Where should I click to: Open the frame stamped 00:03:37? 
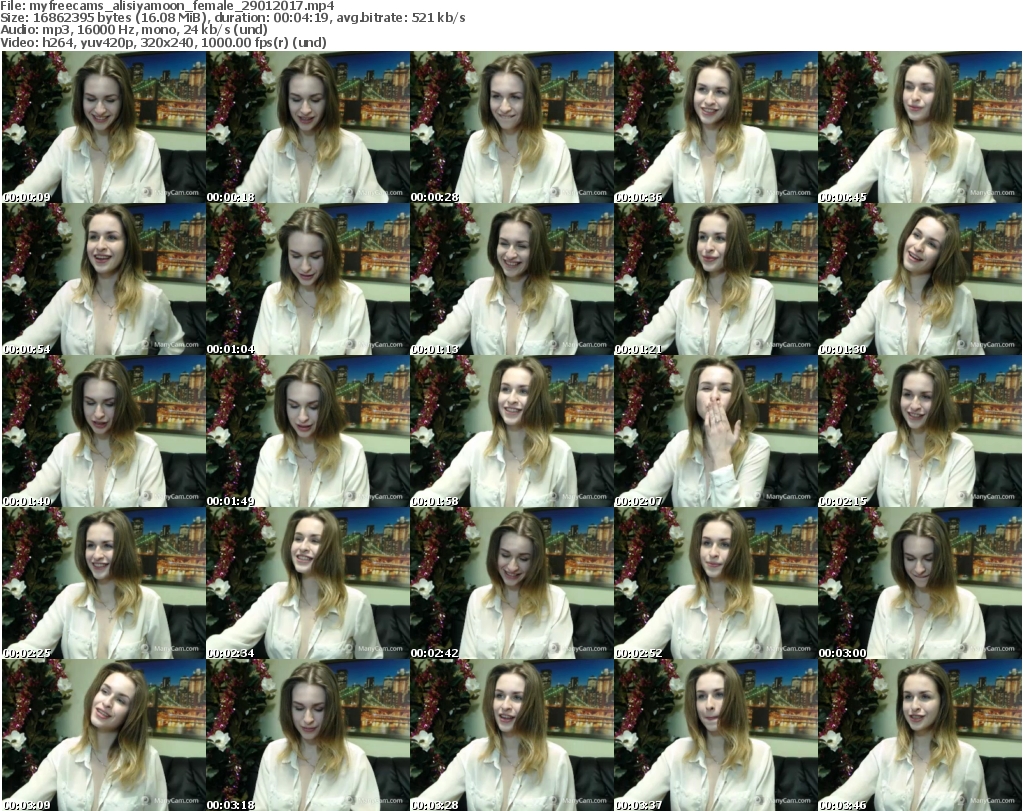coord(715,735)
